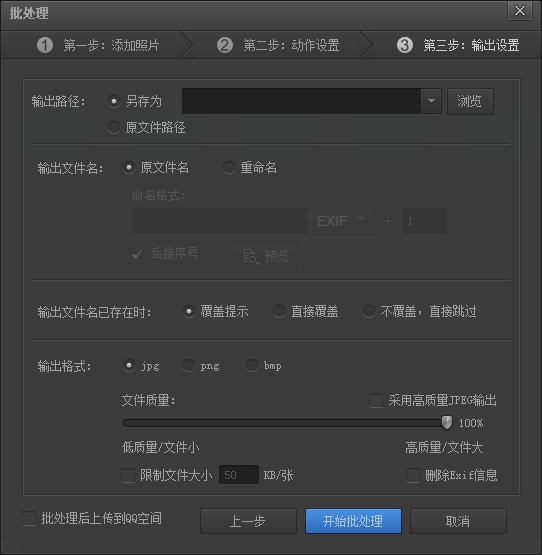The height and width of the screenshot is (555, 542).
Task: Toggle 批处理后上传到QQ空间 checkbox
Action: pyautogui.click(x=29, y=519)
